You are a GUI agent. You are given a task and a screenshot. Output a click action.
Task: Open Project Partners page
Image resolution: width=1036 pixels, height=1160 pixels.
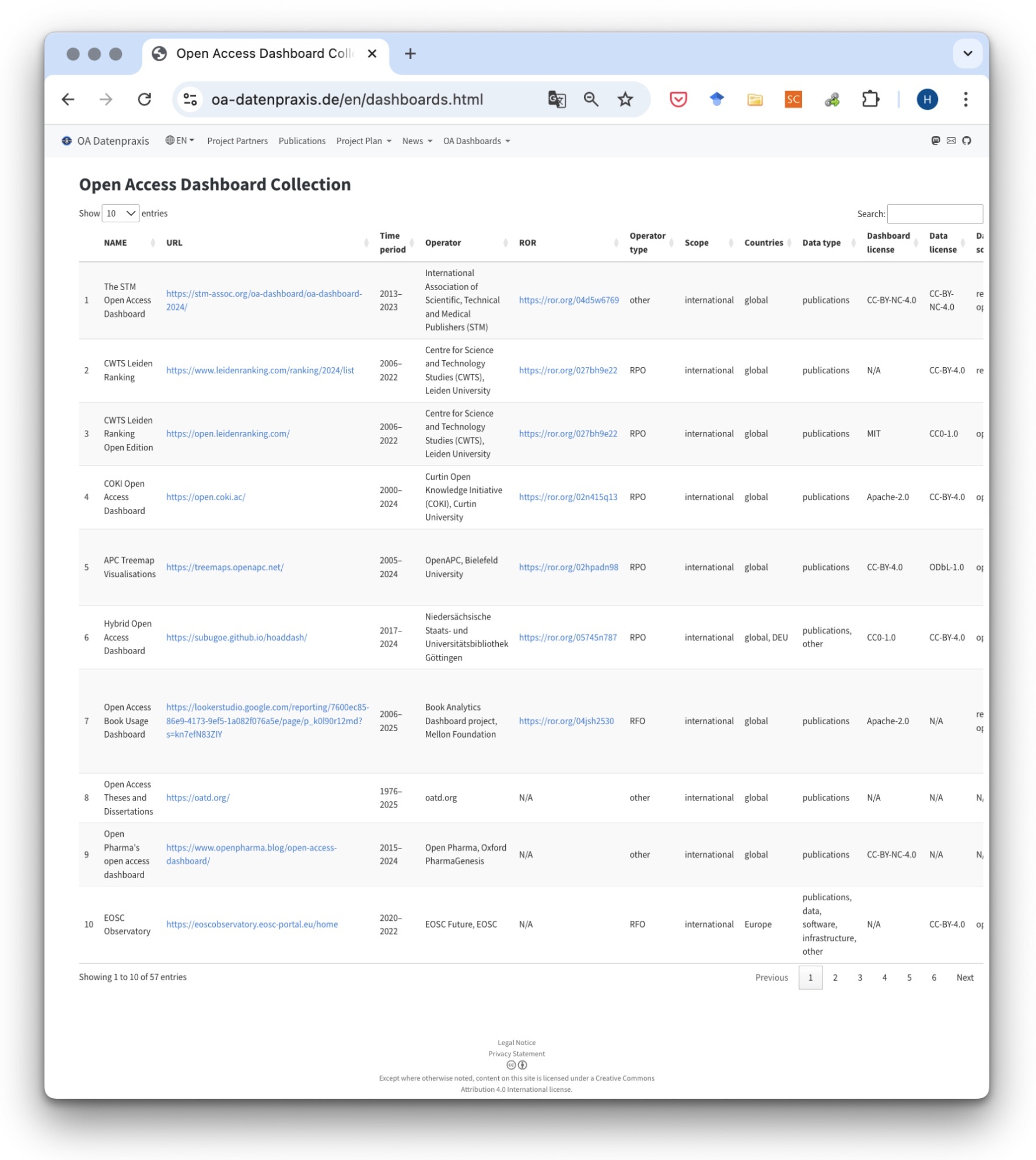[x=237, y=141]
